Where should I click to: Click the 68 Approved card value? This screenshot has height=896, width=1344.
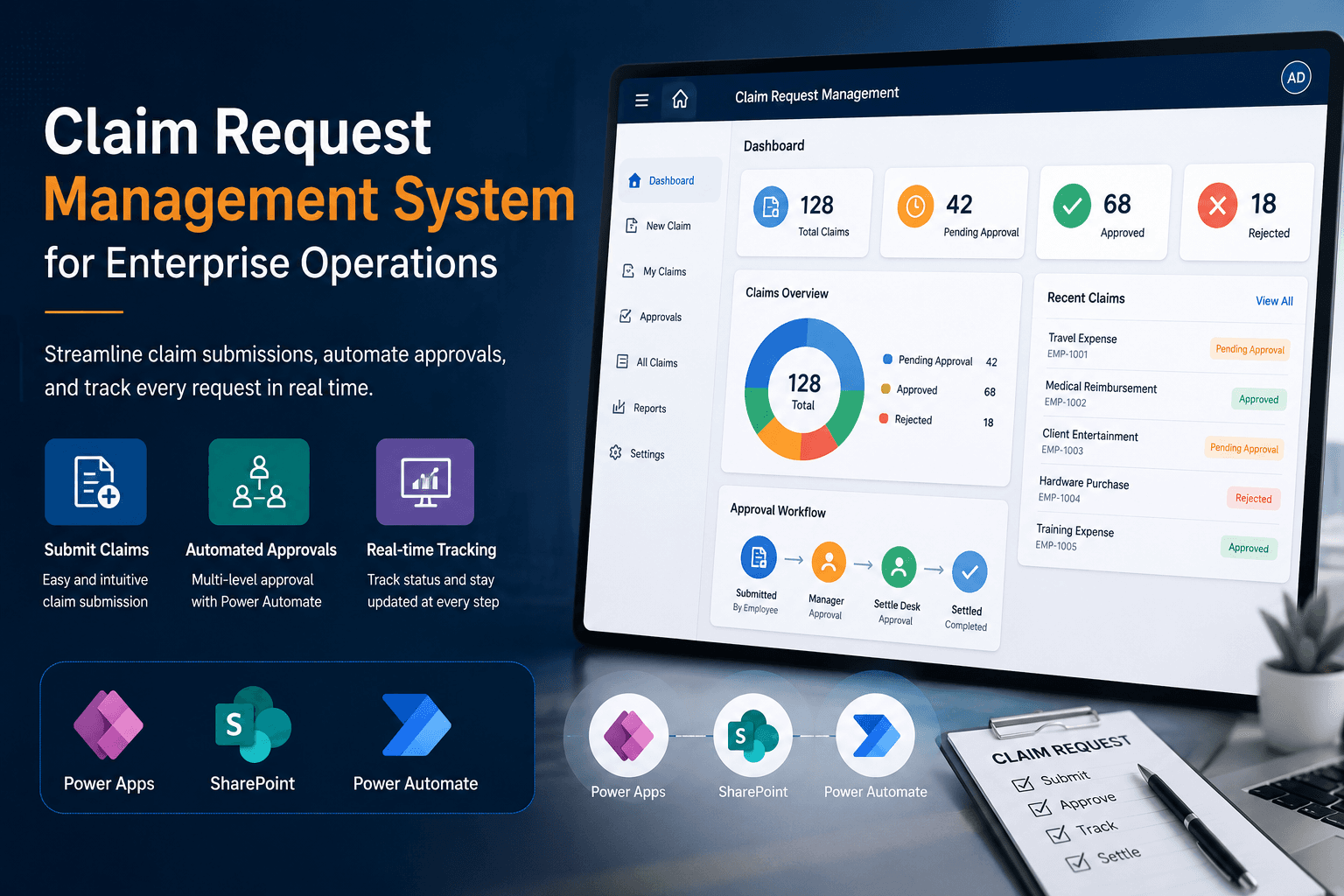click(x=1117, y=204)
